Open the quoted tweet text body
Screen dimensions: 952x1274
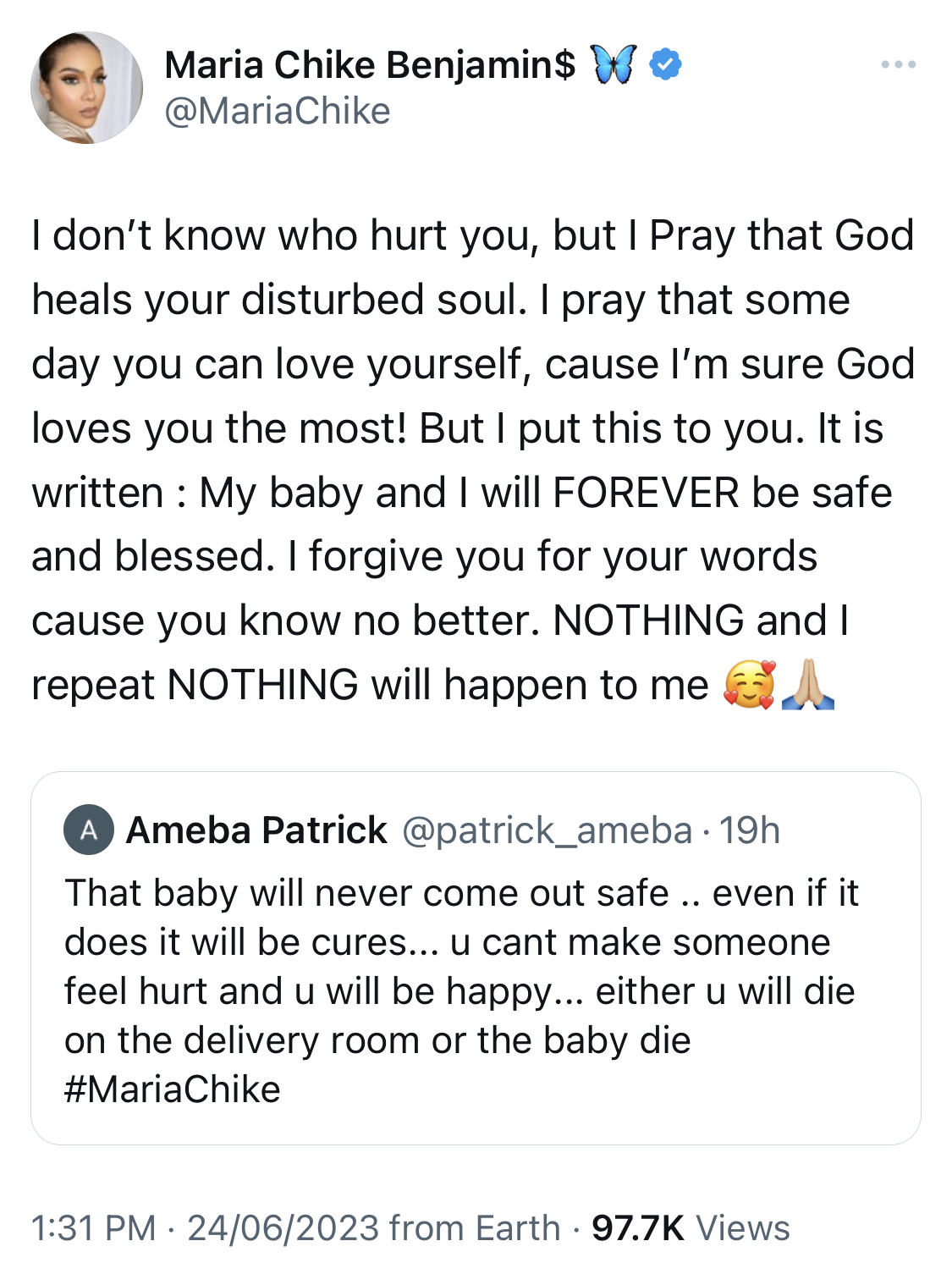pos(461,991)
